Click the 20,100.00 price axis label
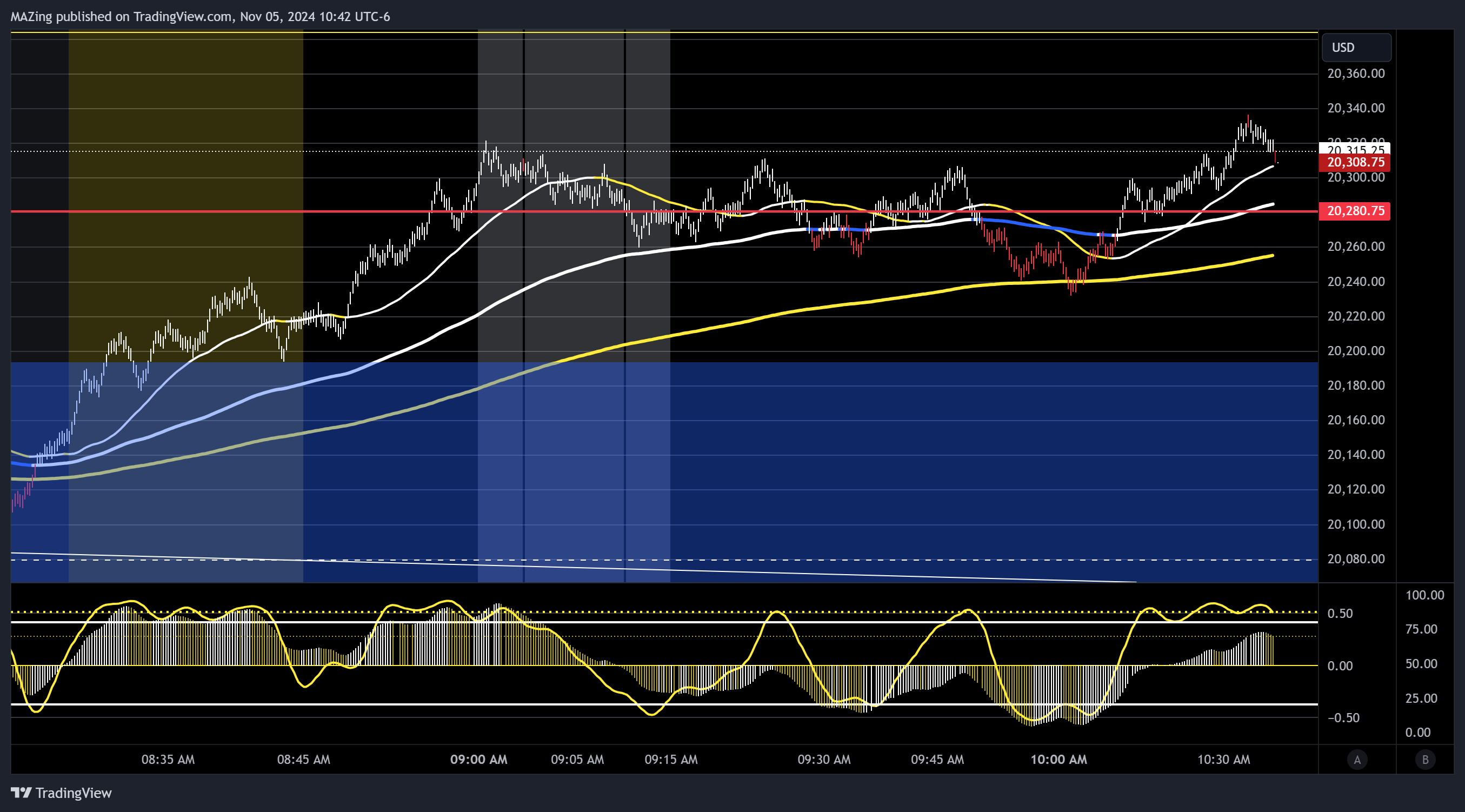This screenshot has width=1465, height=812. (x=1356, y=524)
